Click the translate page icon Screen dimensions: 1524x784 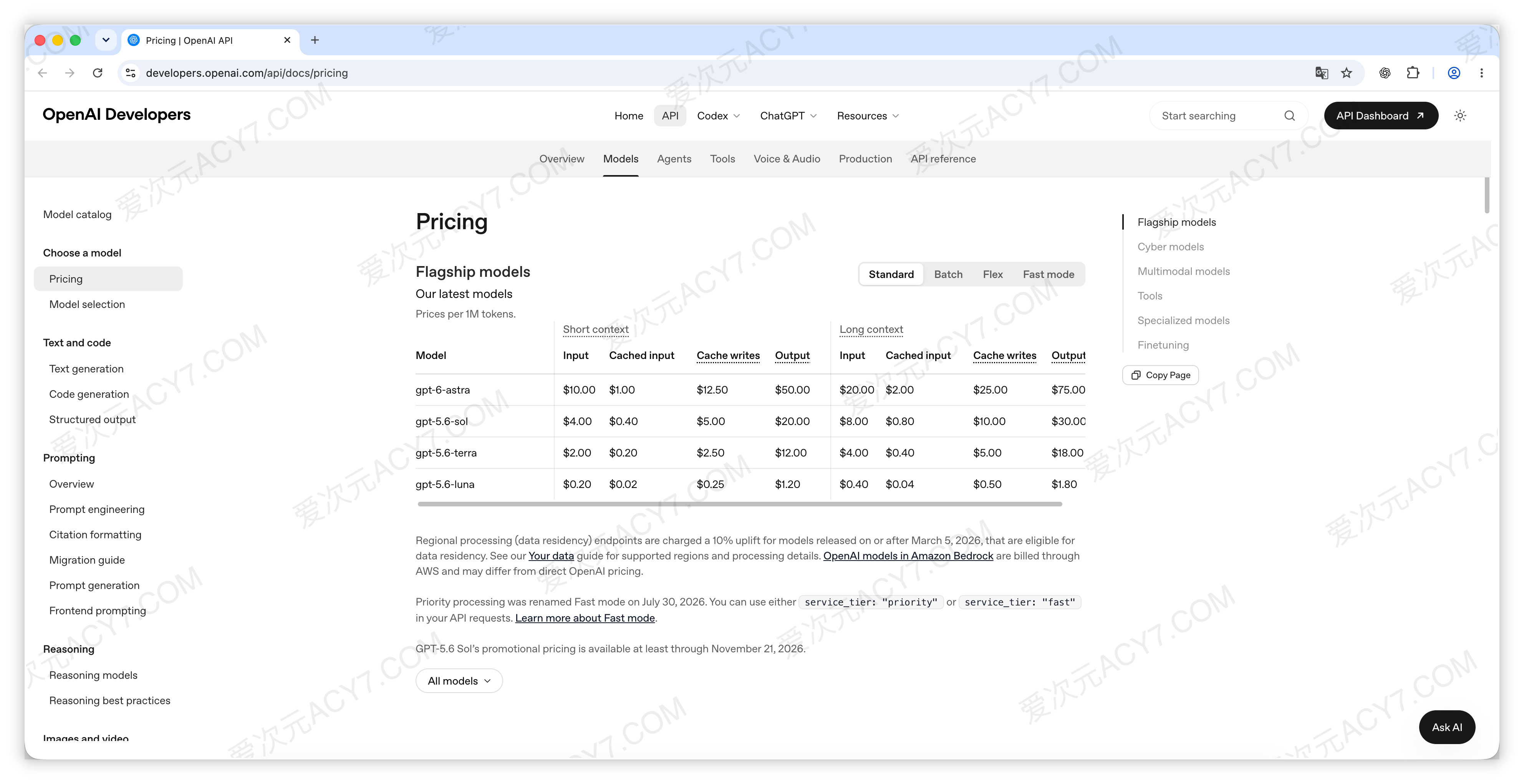(x=1321, y=73)
